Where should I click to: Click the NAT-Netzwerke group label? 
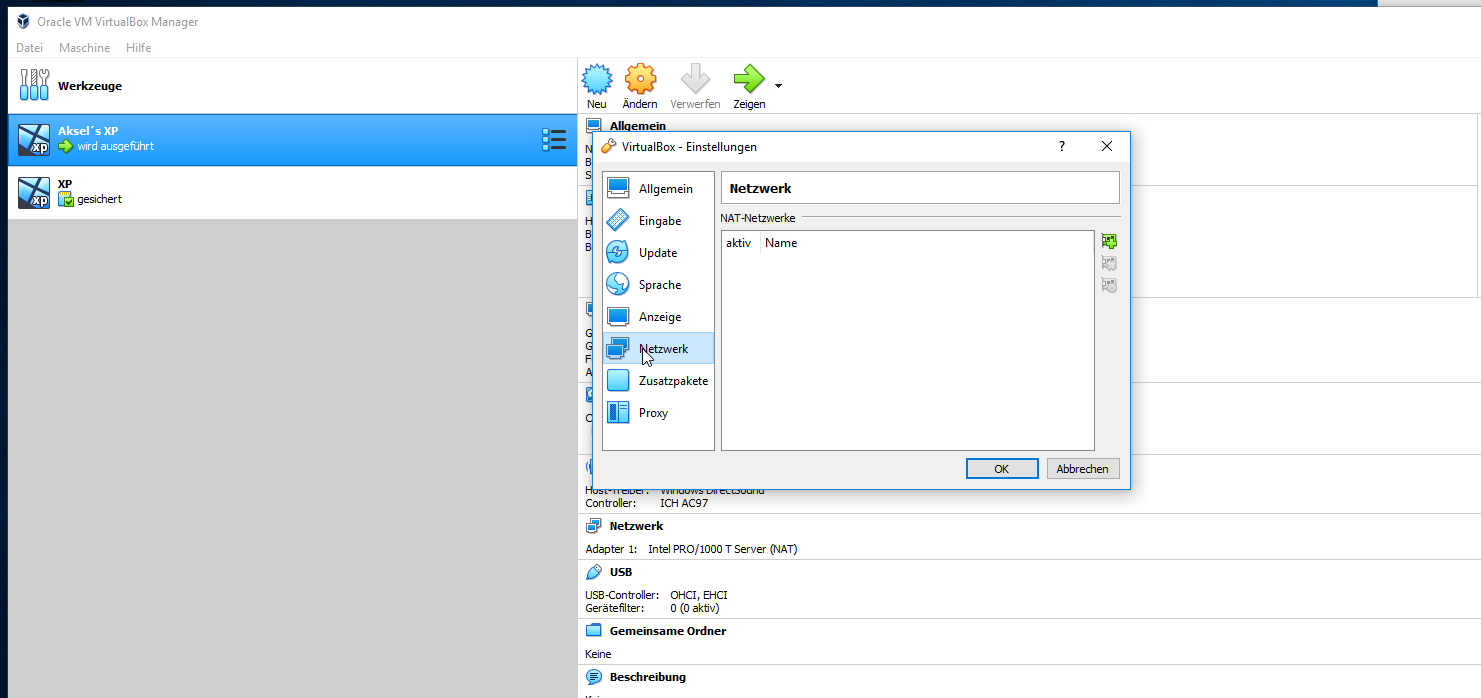(x=758, y=218)
